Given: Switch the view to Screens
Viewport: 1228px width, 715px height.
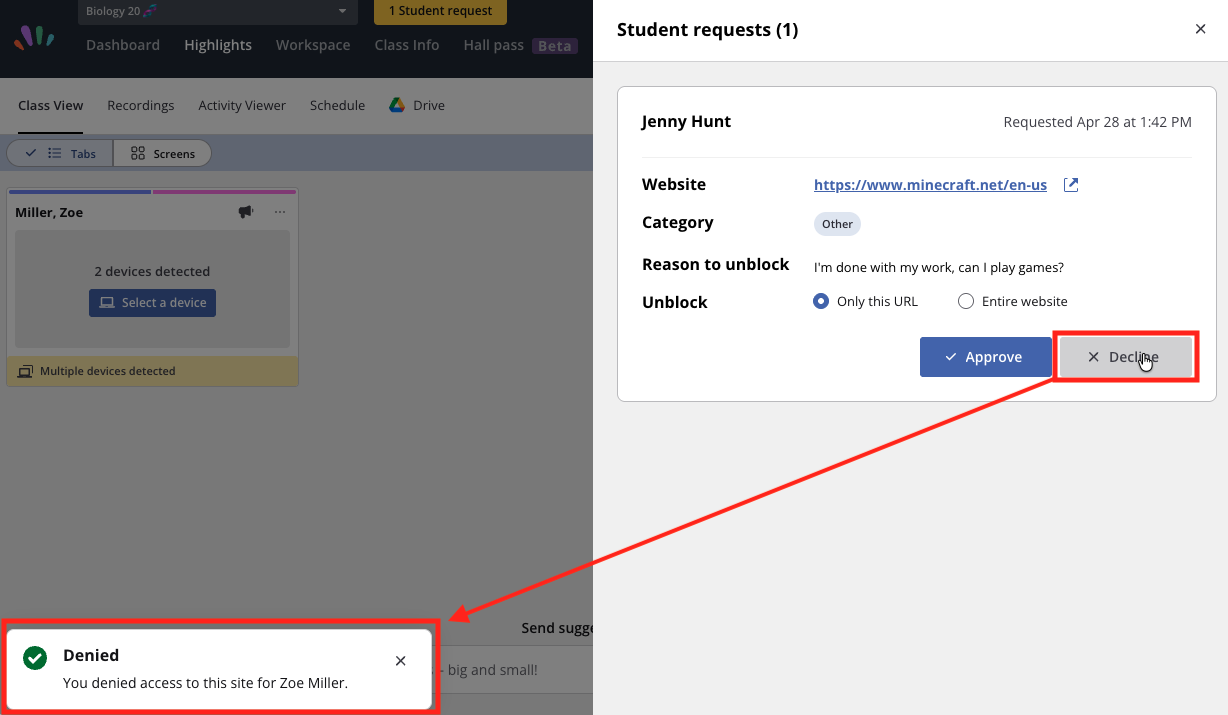Looking at the screenshot, I should (163, 154).
